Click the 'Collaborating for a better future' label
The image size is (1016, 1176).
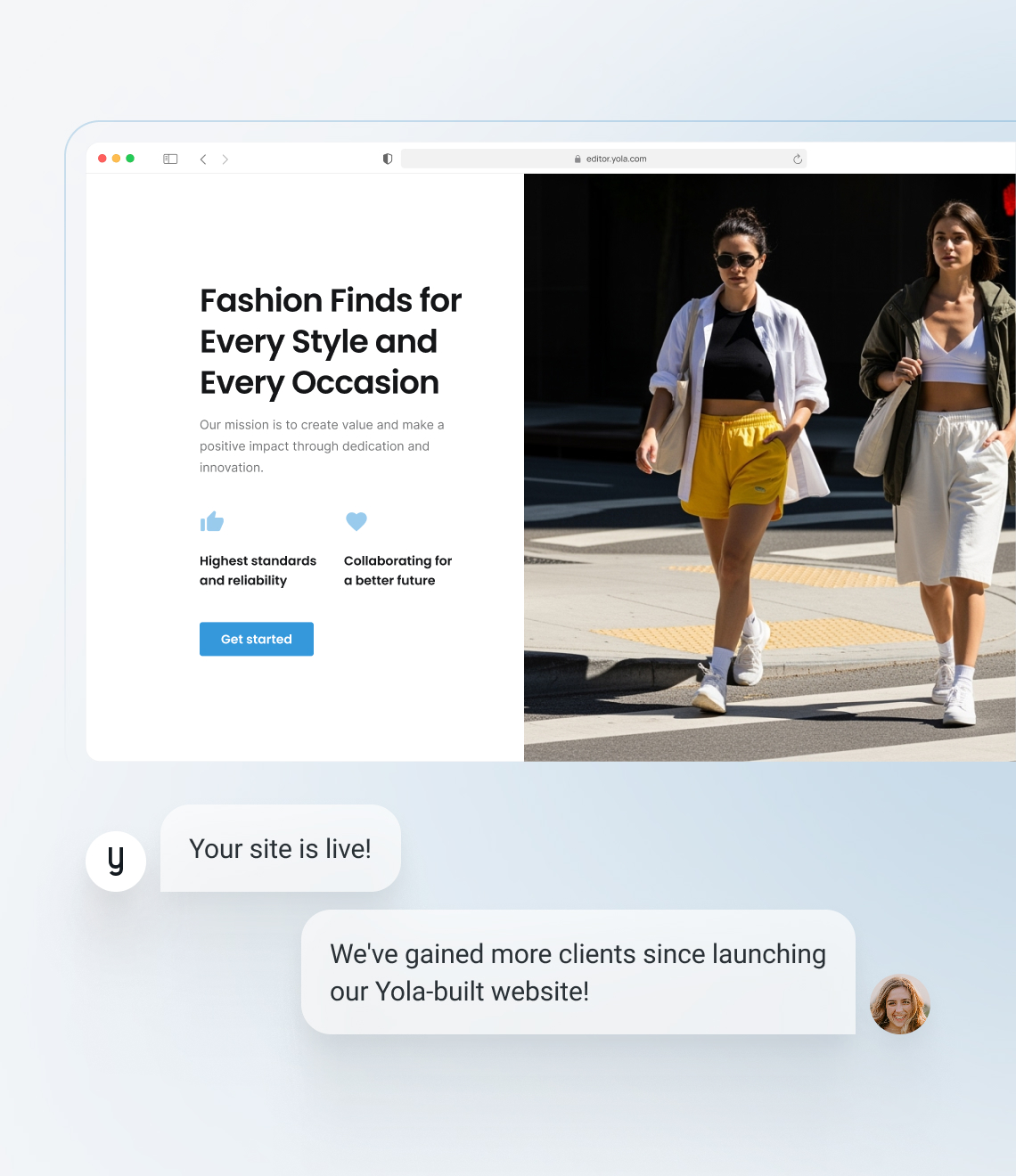397,570
